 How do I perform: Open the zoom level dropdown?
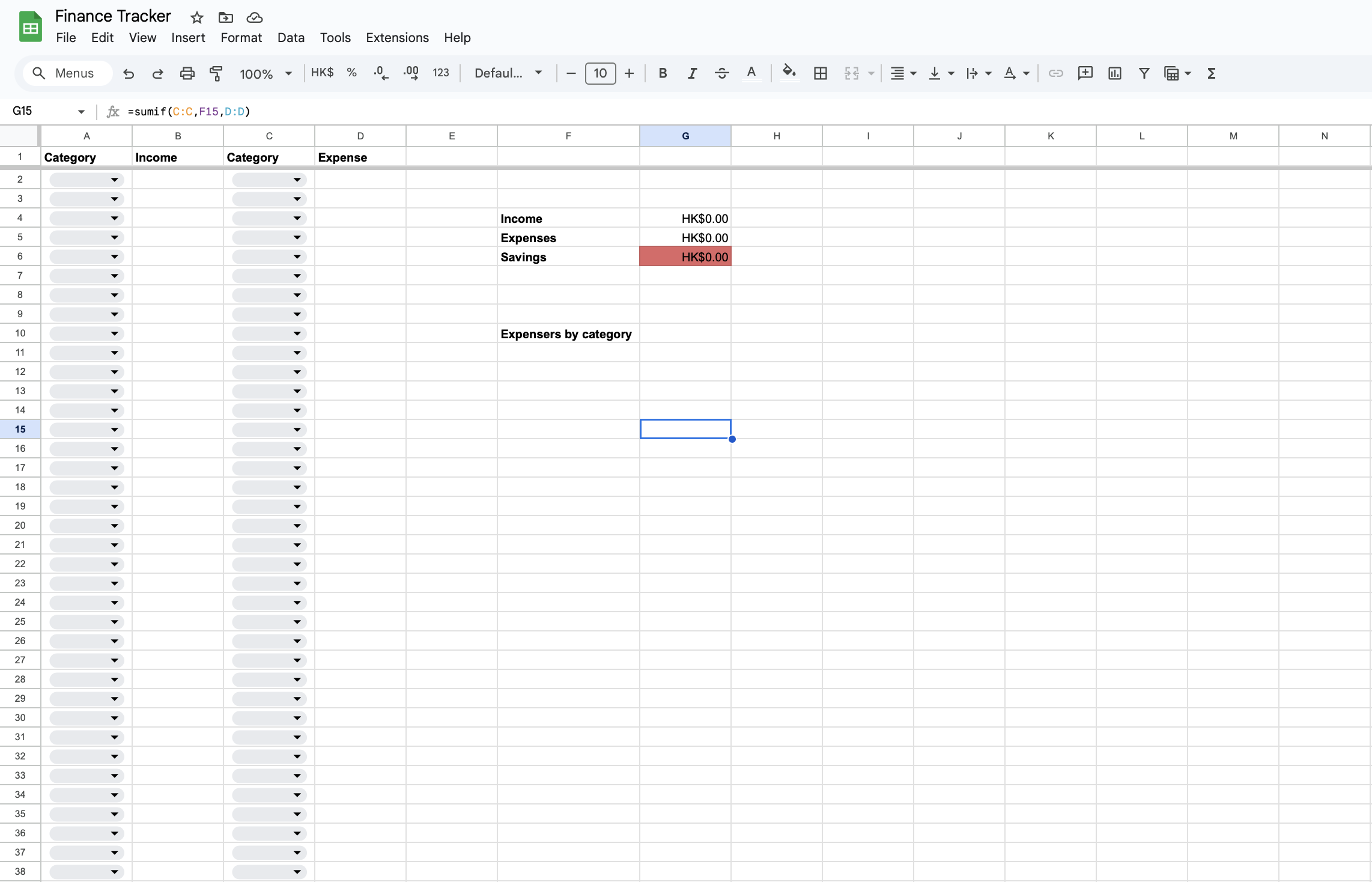[266, 74]
